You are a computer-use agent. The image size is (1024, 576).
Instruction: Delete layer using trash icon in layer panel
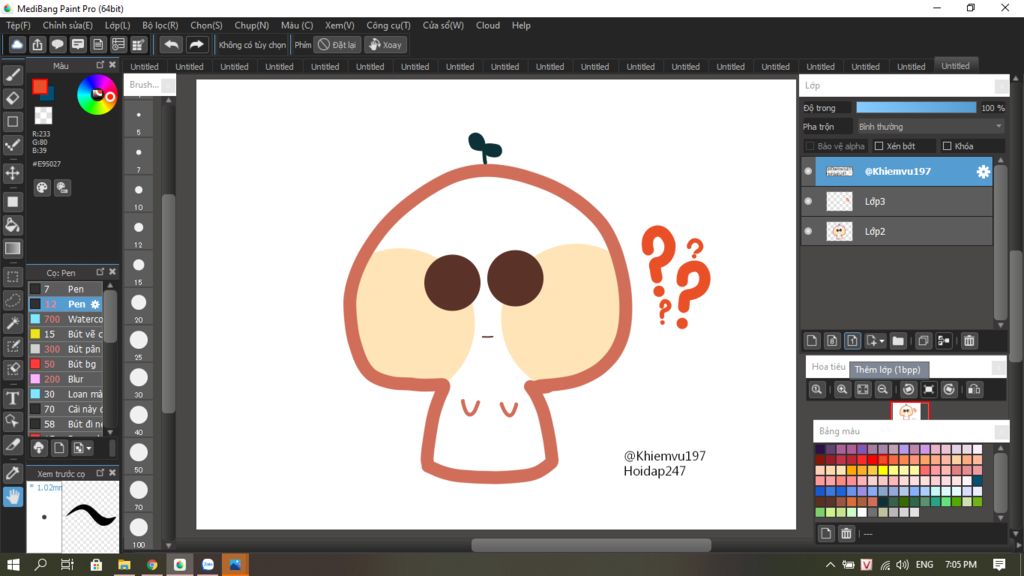coord(969,341)
